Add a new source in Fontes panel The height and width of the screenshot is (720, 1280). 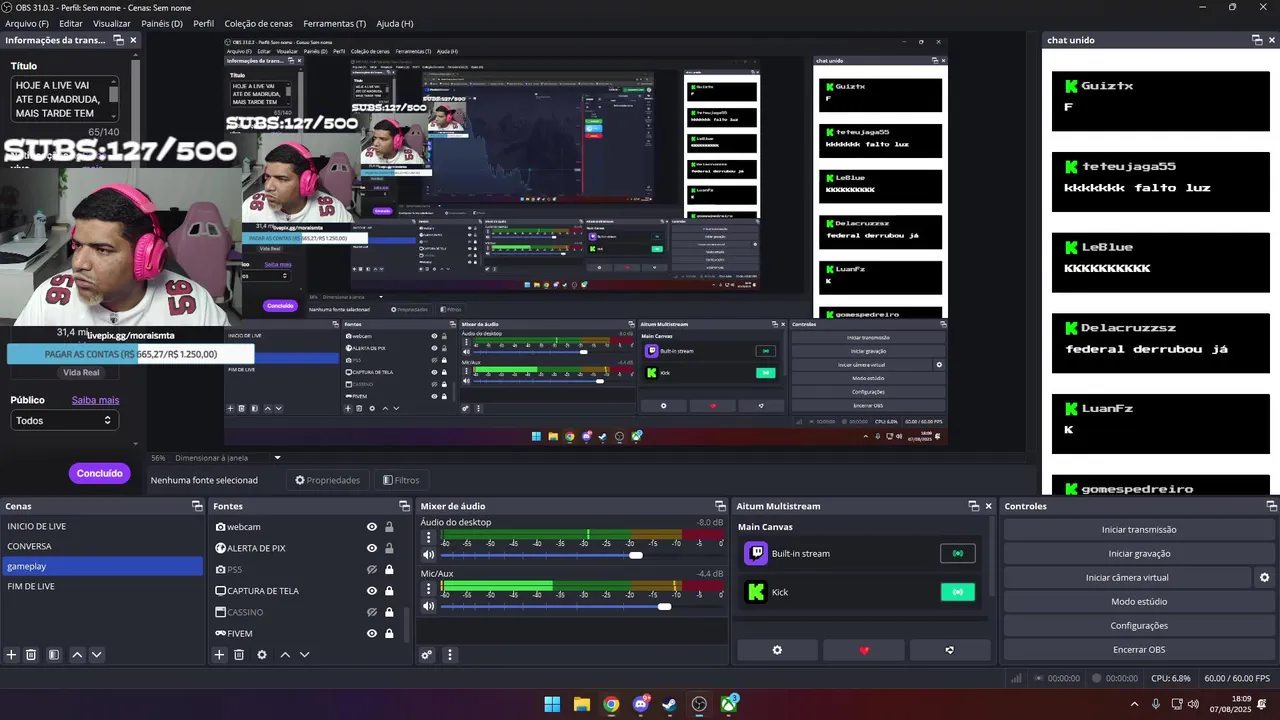(x=219, y=655)
